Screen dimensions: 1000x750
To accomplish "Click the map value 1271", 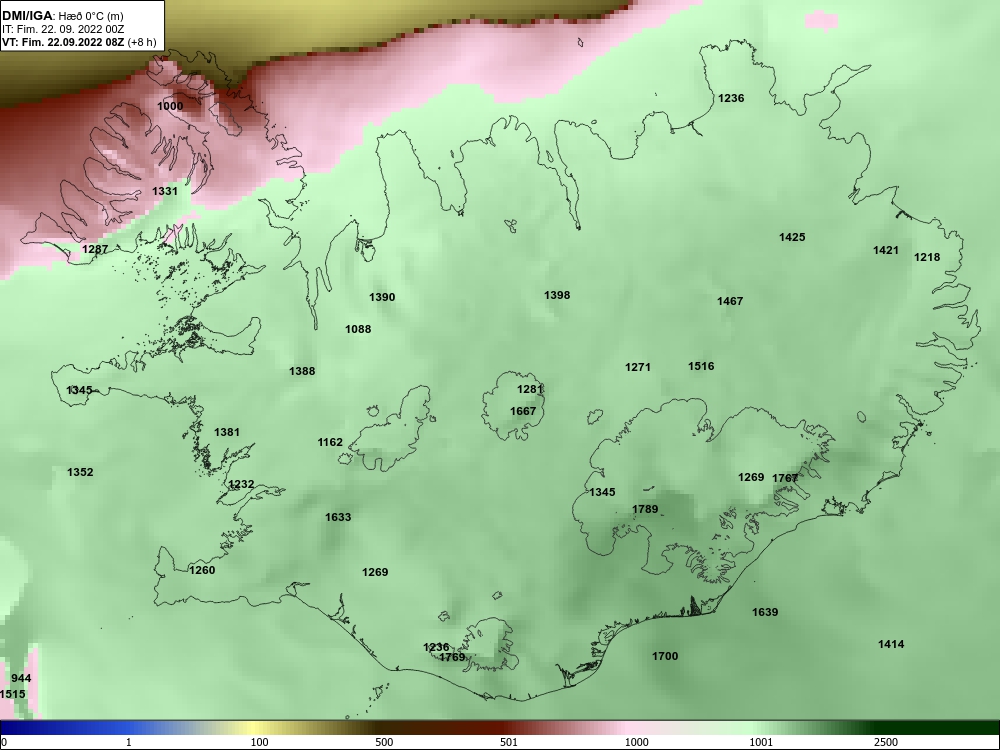I will pos(638,367).
